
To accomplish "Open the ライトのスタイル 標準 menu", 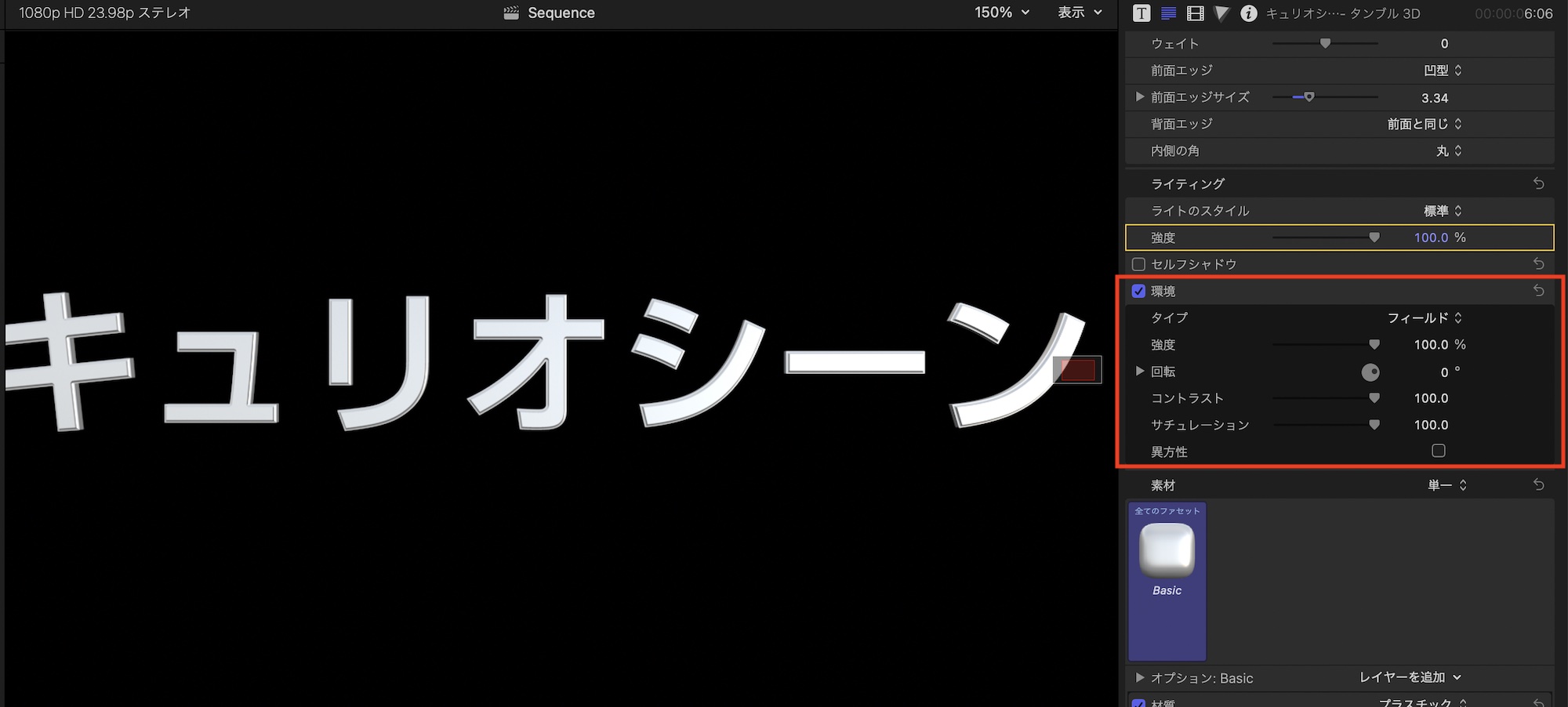I will click(x=1442, y=211).
